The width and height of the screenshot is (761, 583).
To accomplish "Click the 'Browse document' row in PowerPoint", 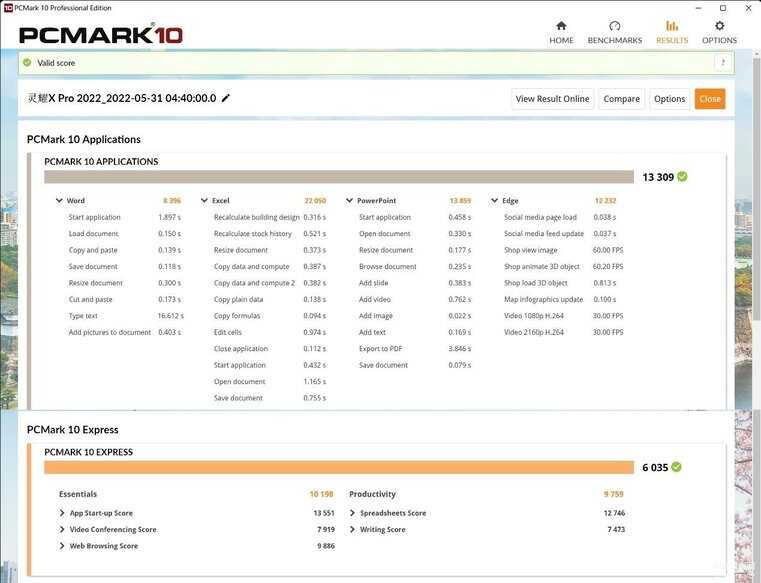I will pyautogui.click(x=415, y=267).
